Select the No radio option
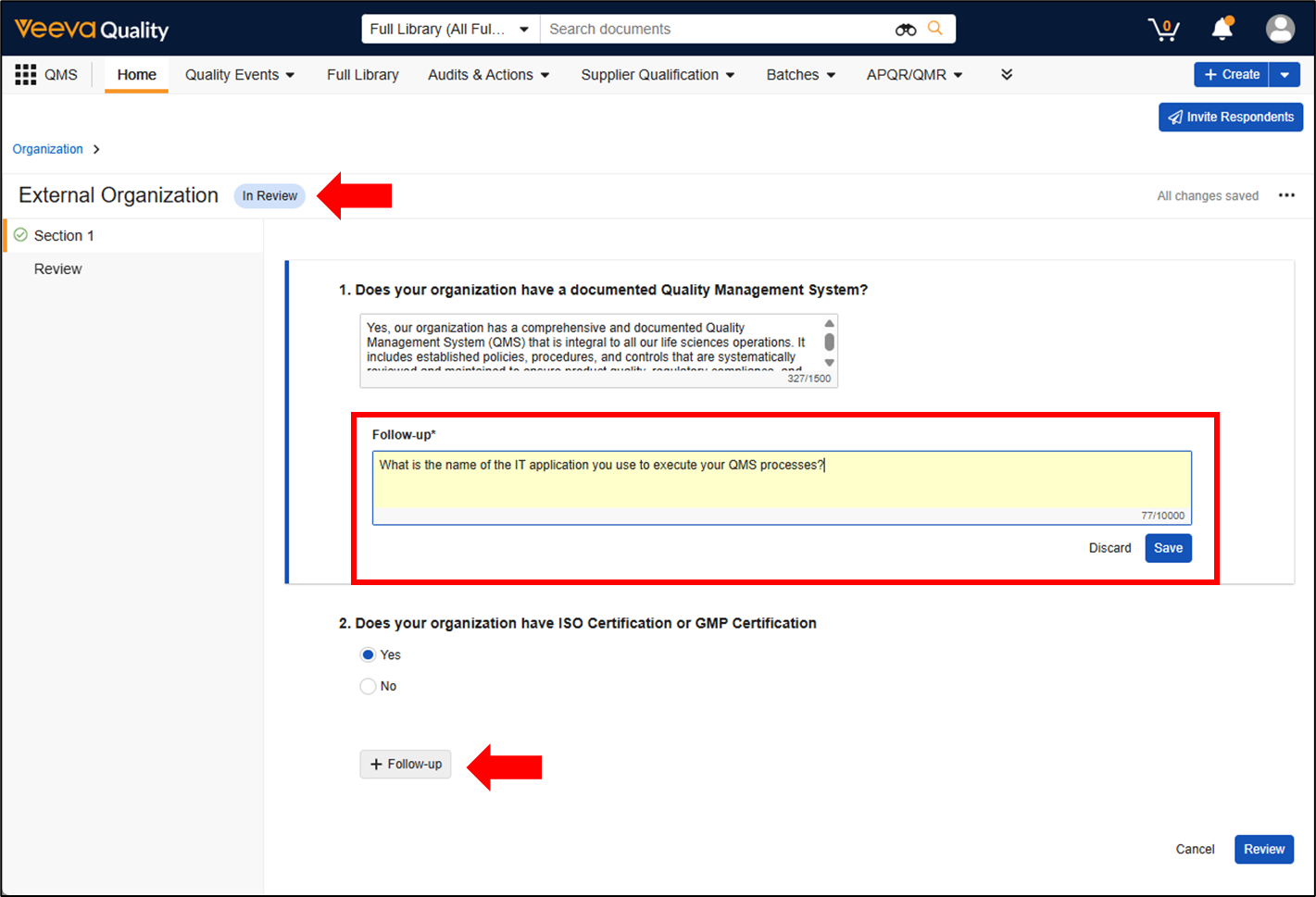1316x897 pixels. tap(369, 686)
